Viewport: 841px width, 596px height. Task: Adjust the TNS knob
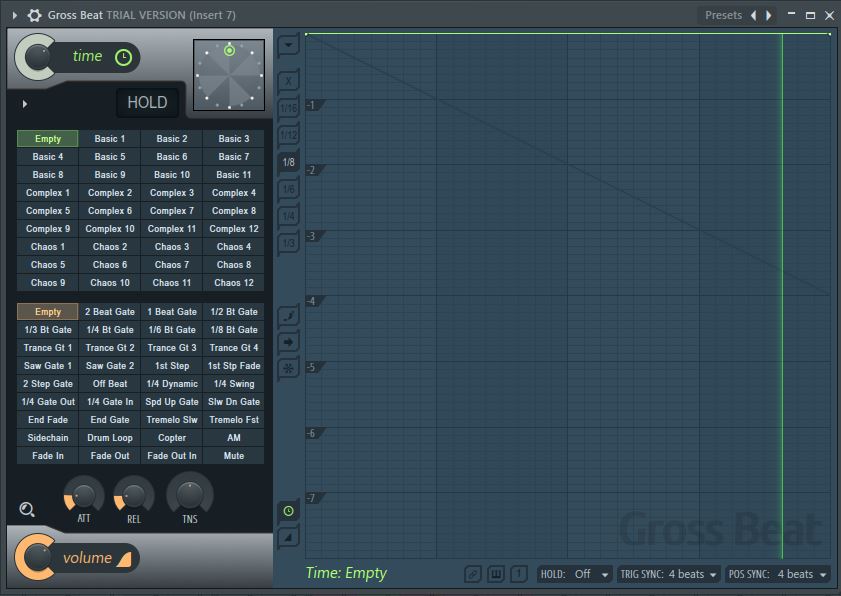click(189, 495)
